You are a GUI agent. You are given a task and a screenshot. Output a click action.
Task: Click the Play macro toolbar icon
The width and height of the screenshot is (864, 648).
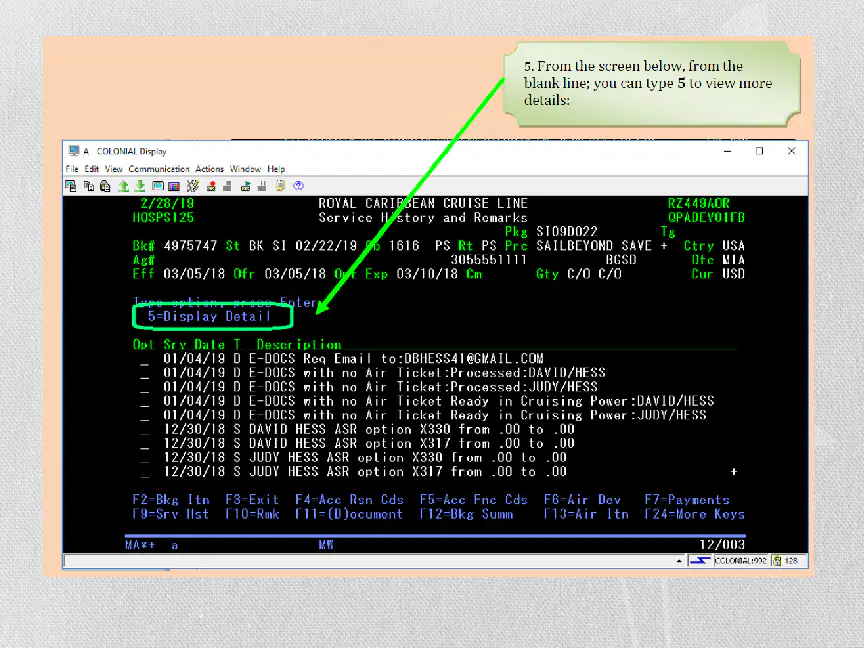(x=245, y=186)
